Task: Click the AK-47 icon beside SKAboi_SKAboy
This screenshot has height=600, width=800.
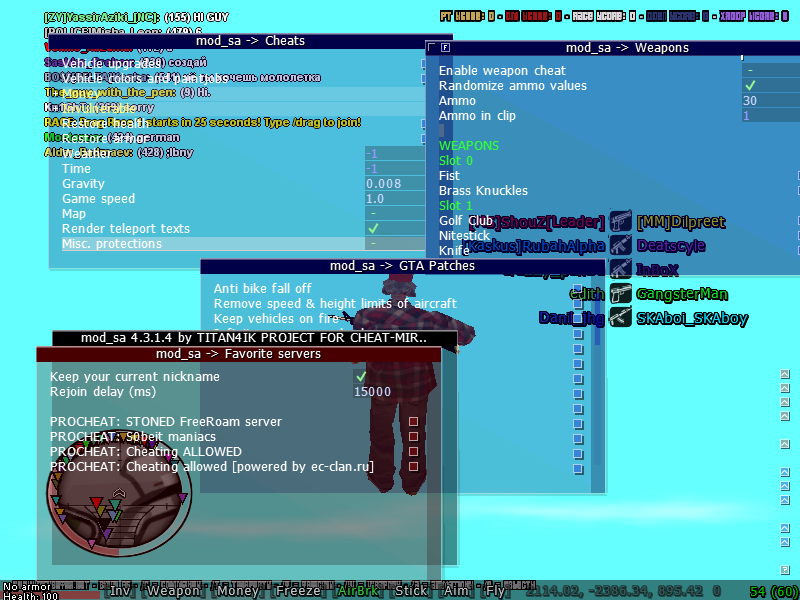Action: pos(621,318)
